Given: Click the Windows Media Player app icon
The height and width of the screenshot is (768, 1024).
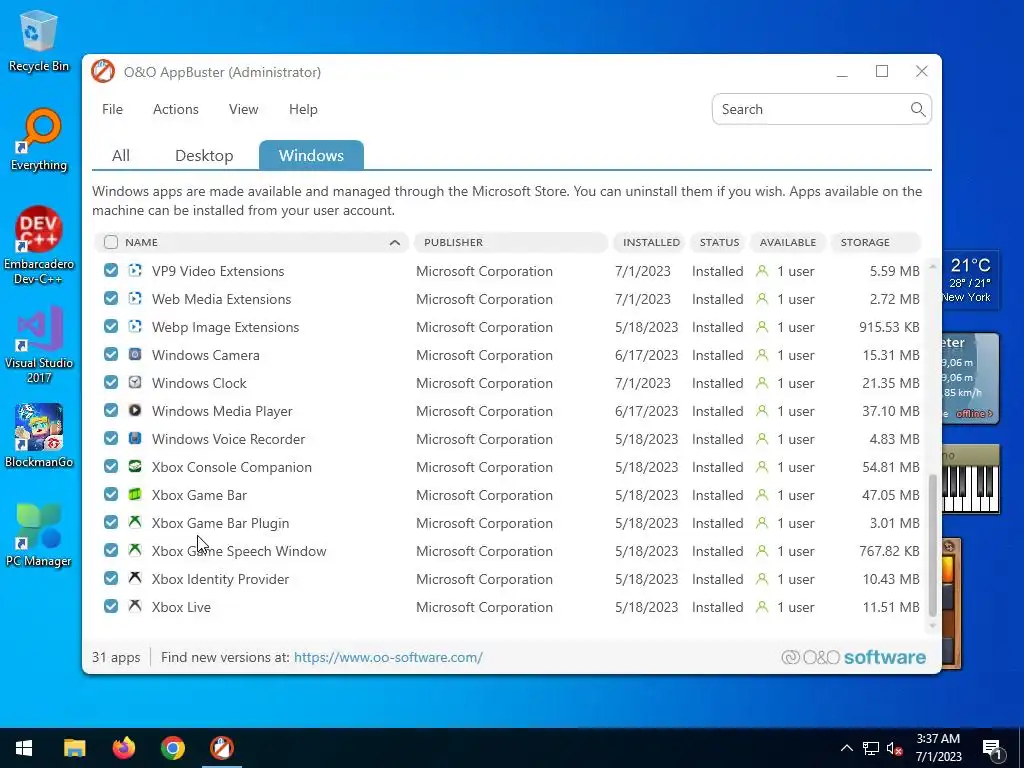Looking at the screenshot, I should pos(135,411).
